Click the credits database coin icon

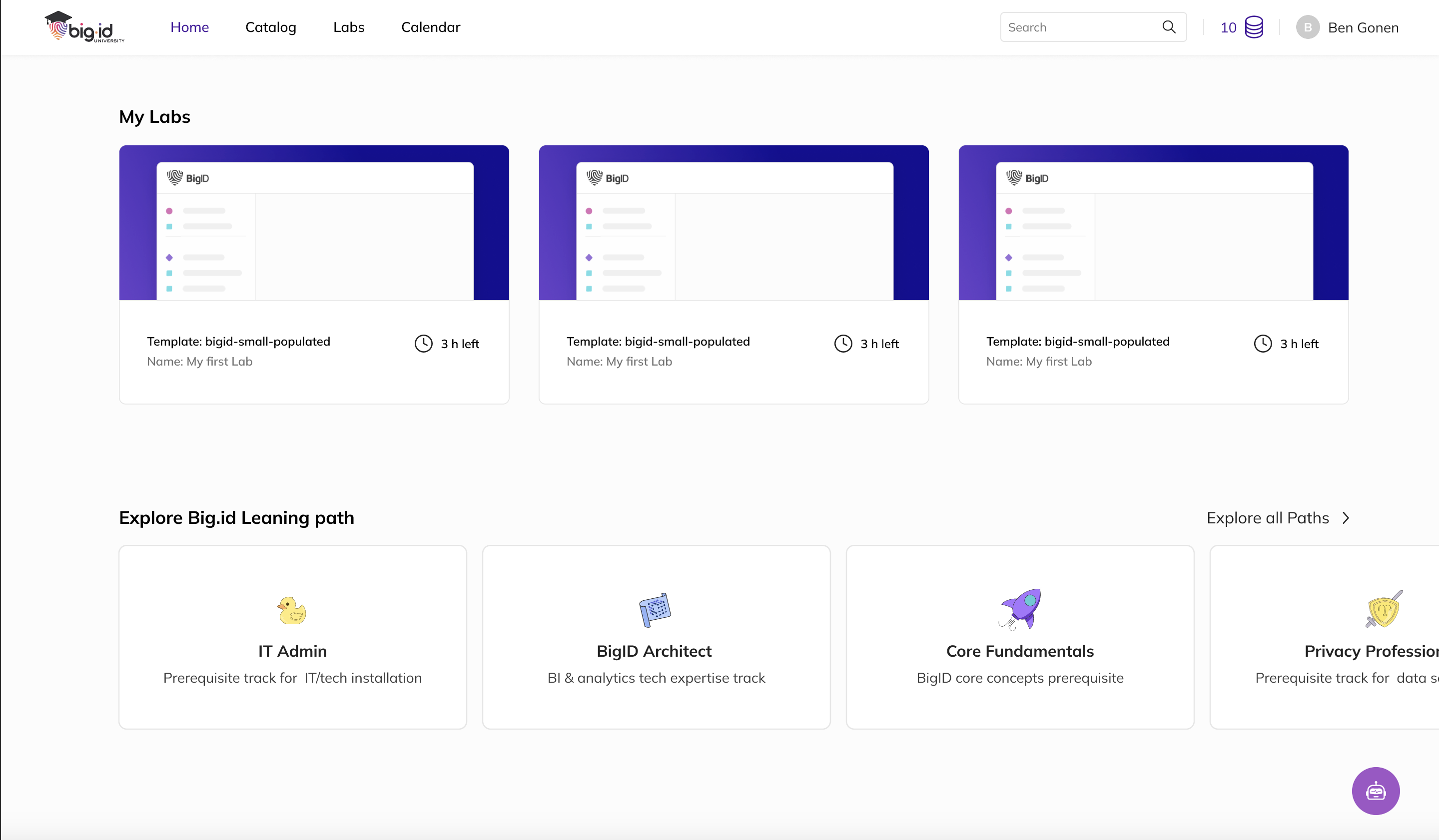(x=1254, y=27)
